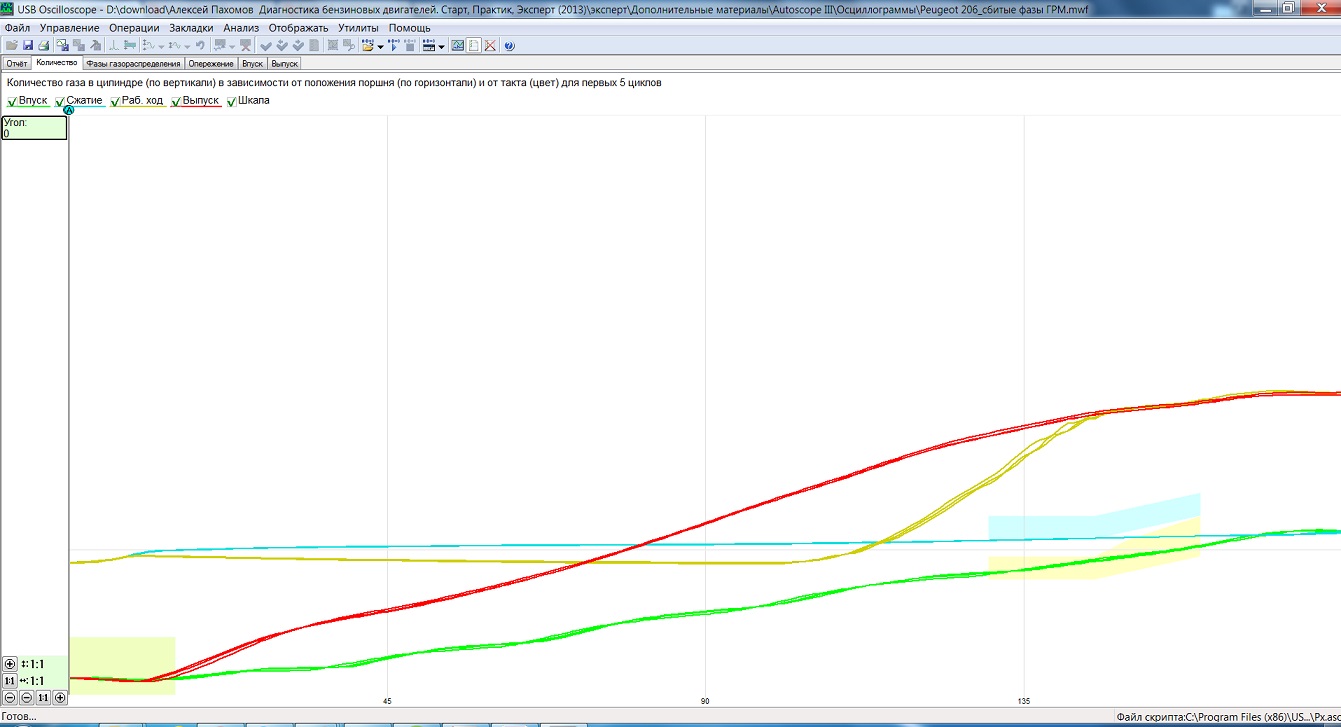
Task: Select the Количество tab
Action: point(56,62)
